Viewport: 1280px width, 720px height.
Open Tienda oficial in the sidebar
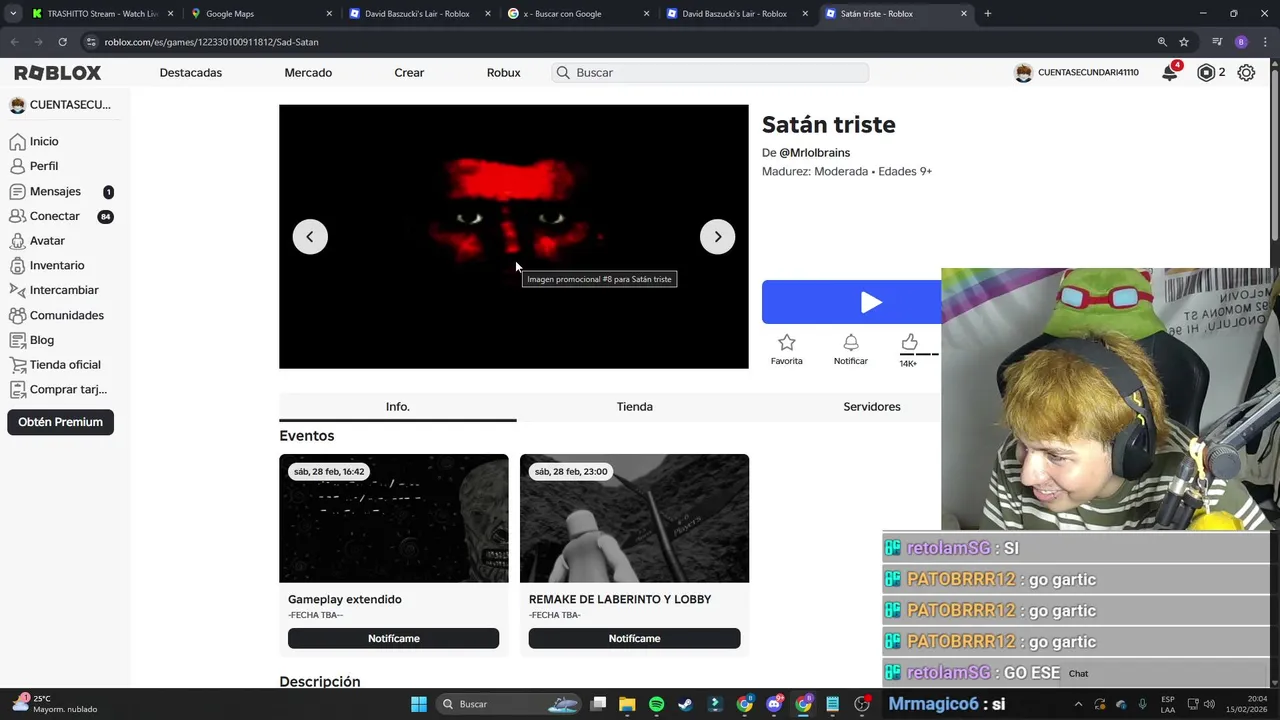(x=65, y=365)
